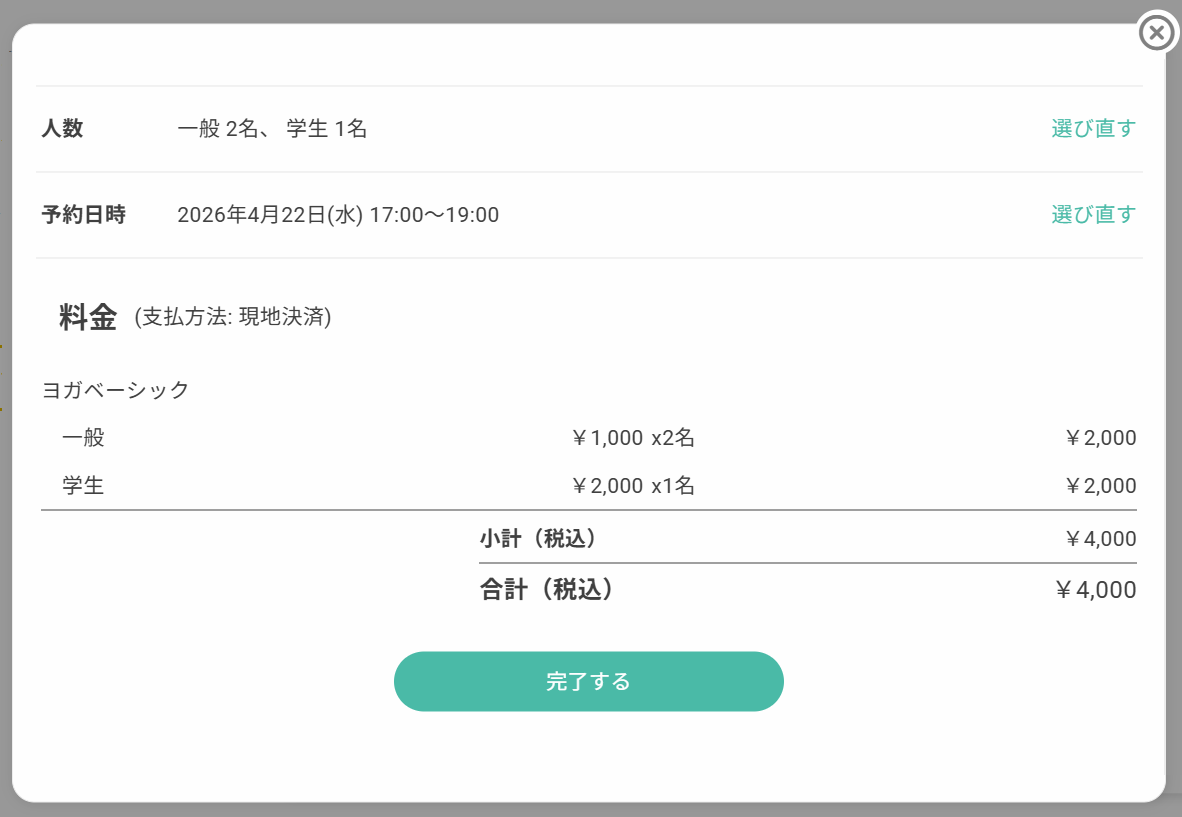Screen dimensions: 1182x817
Task: Click the 予約日時 row label
Action: [x=83, y=215]
